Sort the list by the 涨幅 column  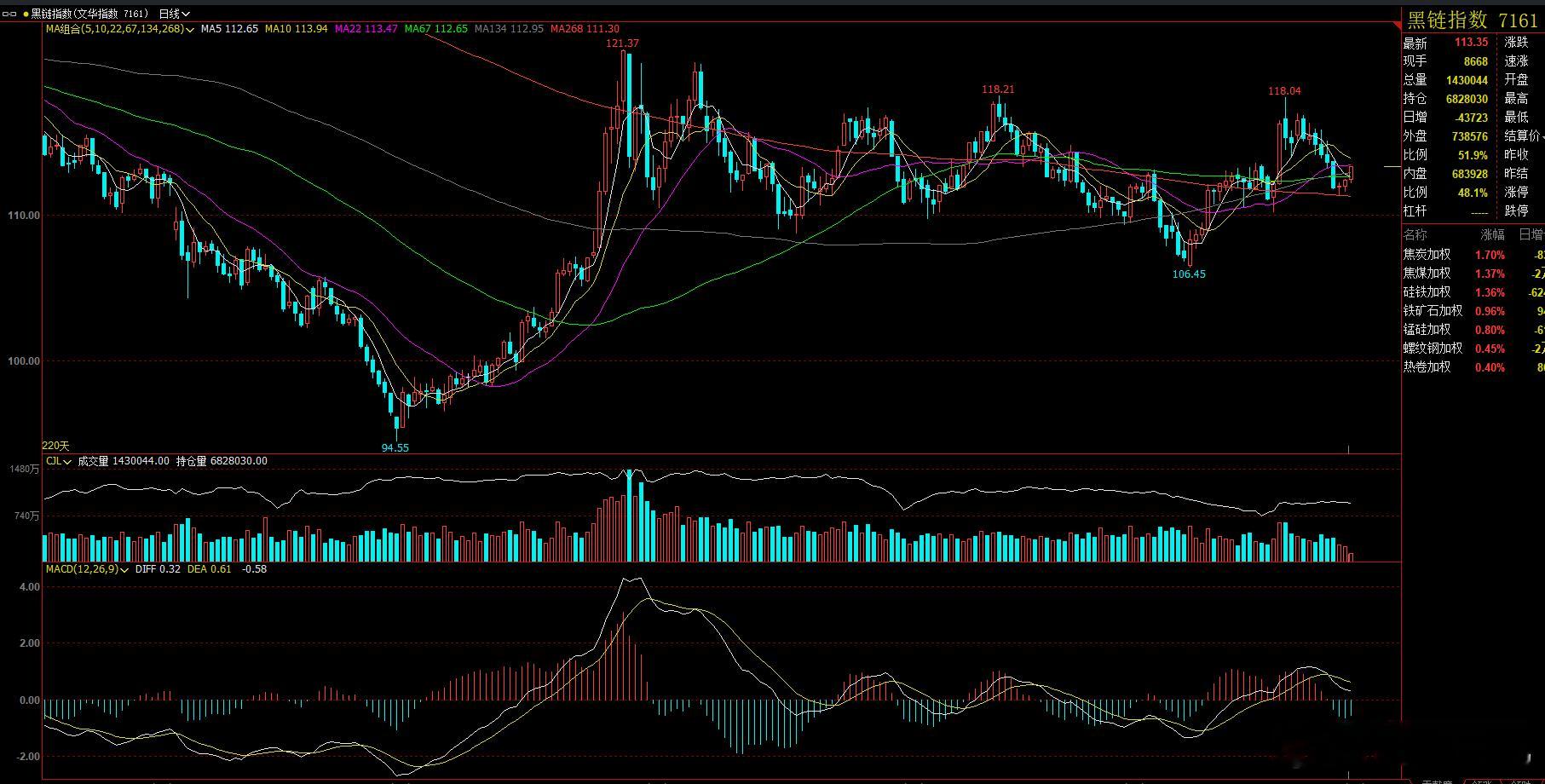1492,234
